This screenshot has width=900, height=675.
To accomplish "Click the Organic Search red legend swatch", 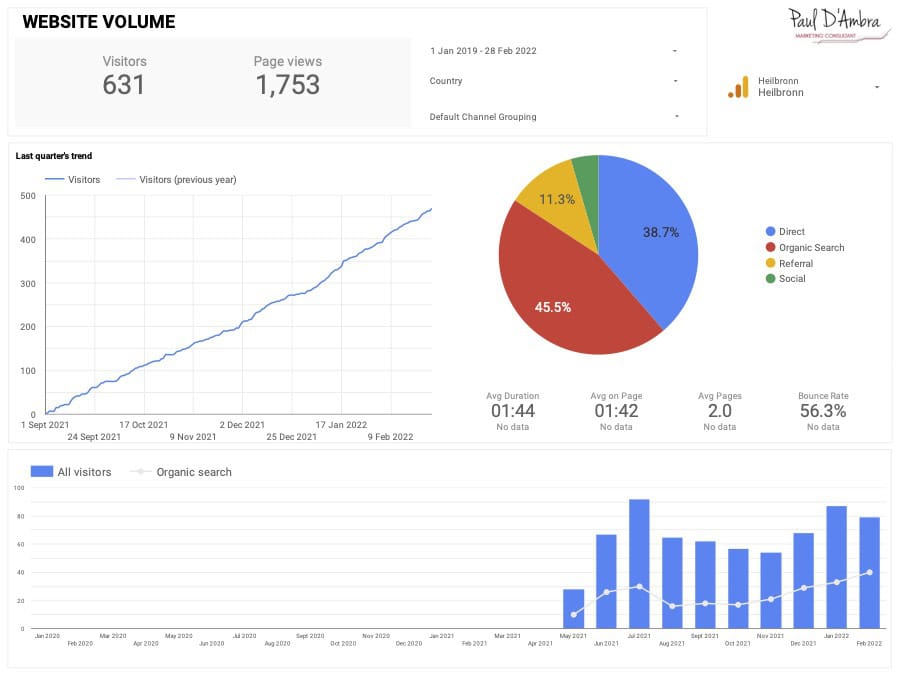I will (770, 247).
